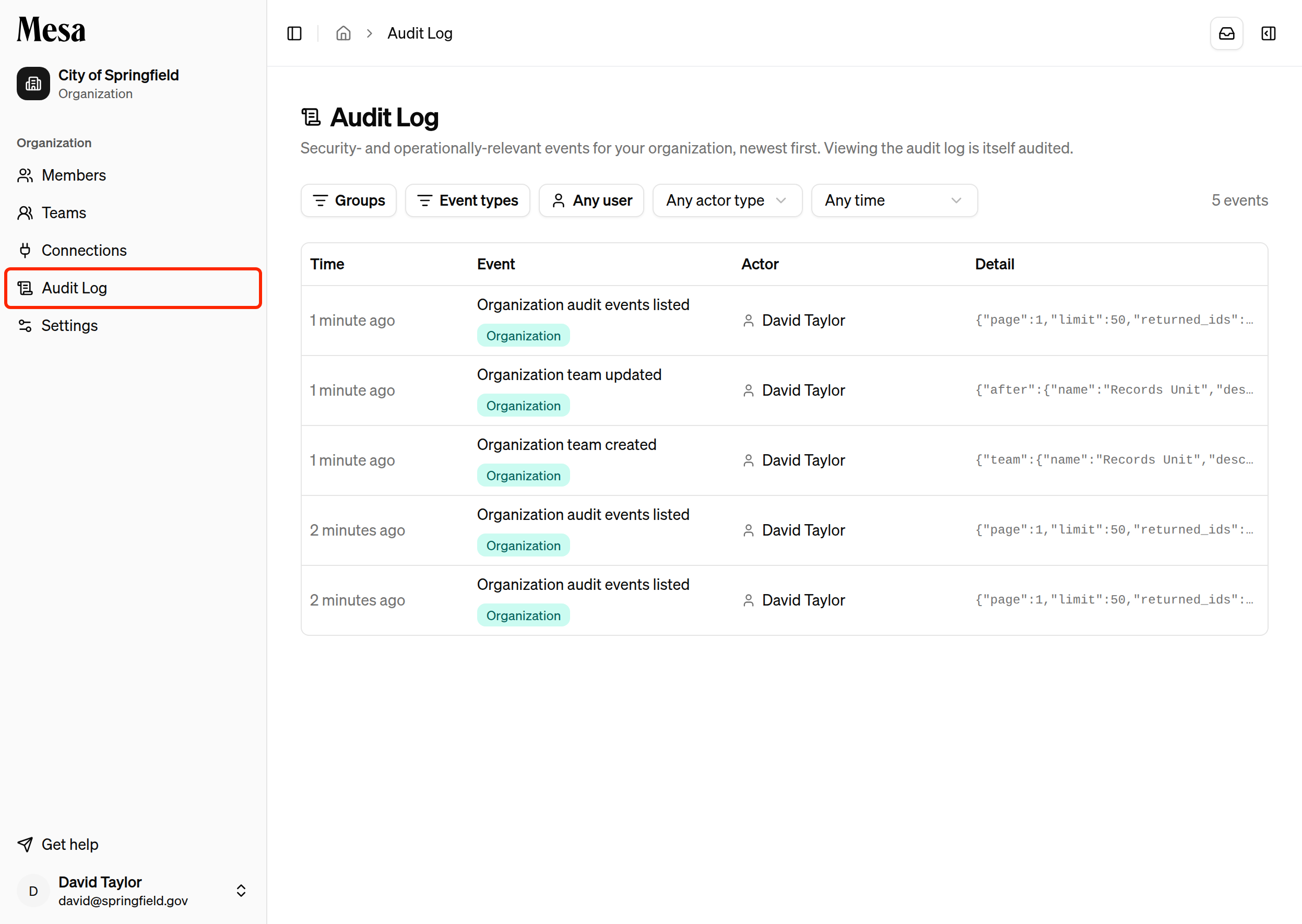The width and height of the screenshot is (1302, 924).
Task: Expand the Any time dropdown
Action: coord(895,200)
